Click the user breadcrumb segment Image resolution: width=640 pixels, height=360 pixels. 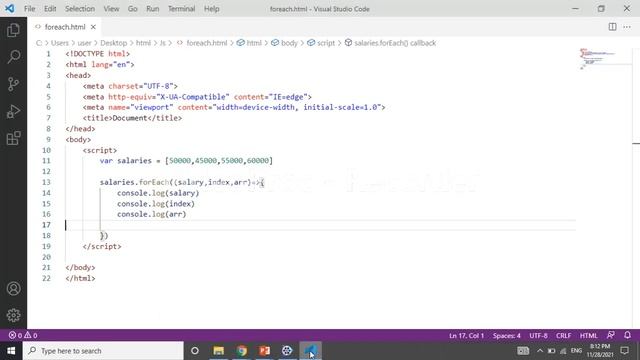point(84,43)
